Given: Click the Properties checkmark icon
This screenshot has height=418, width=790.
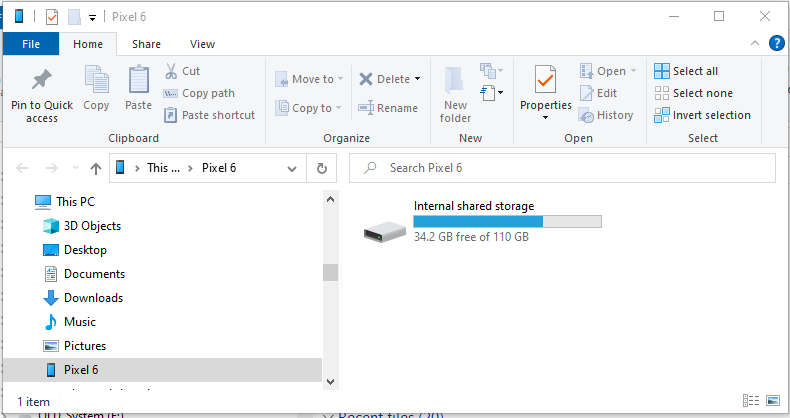Looking at the screenshot, I should pyautogui.click(x=546, y=80).
